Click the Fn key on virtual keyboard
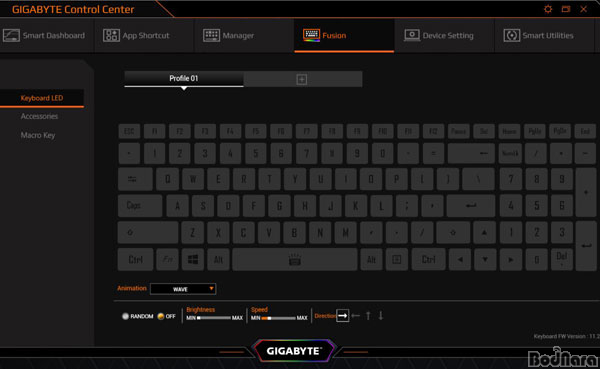This screenshot has height=369, width=600. 167,260
